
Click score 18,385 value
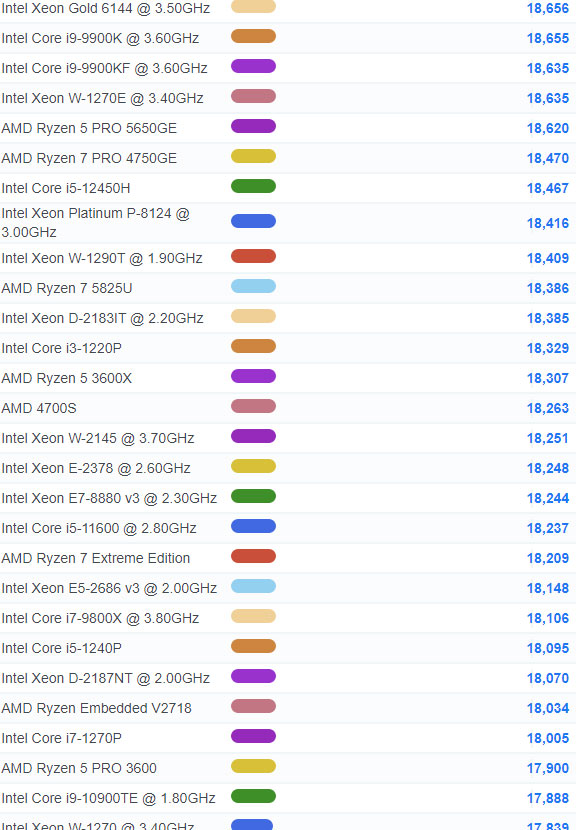click(x=548, y=318)
